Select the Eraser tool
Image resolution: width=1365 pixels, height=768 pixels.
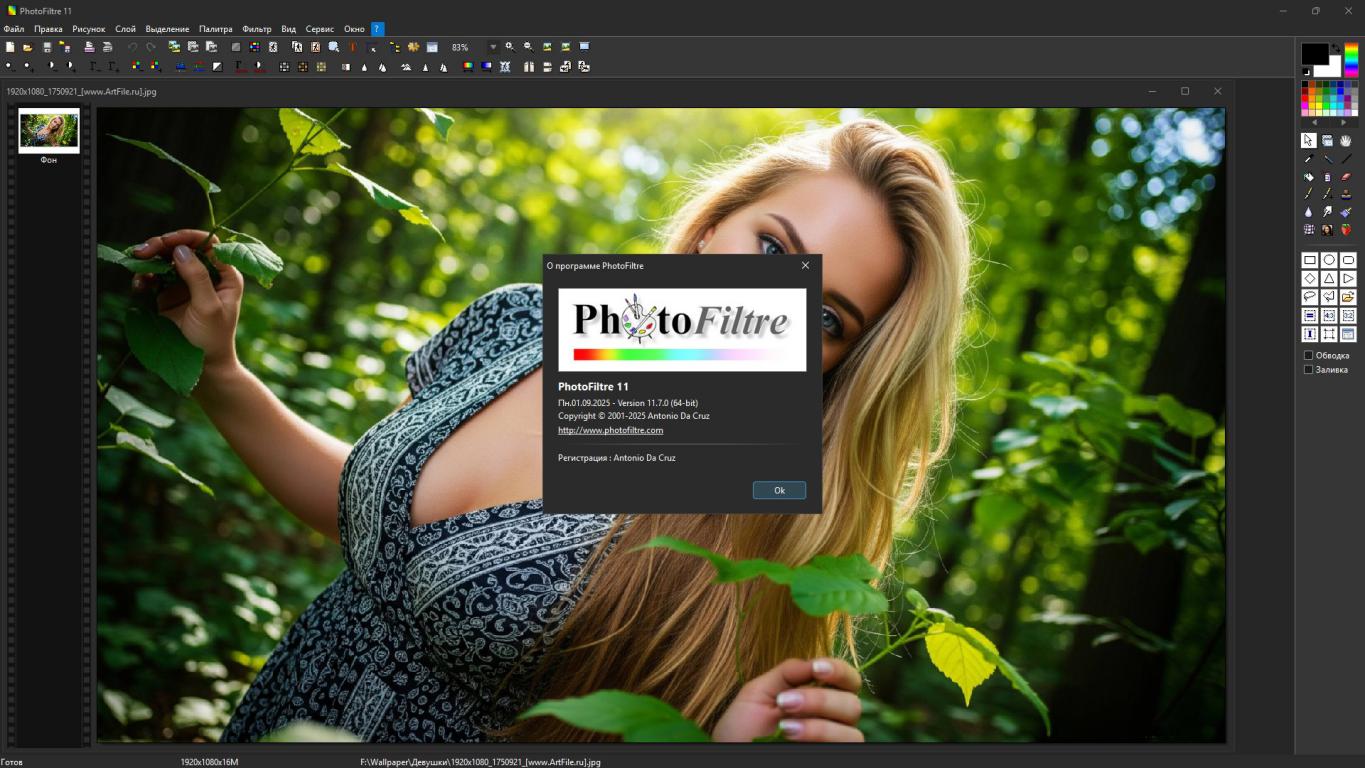(x=1347, y=177)
